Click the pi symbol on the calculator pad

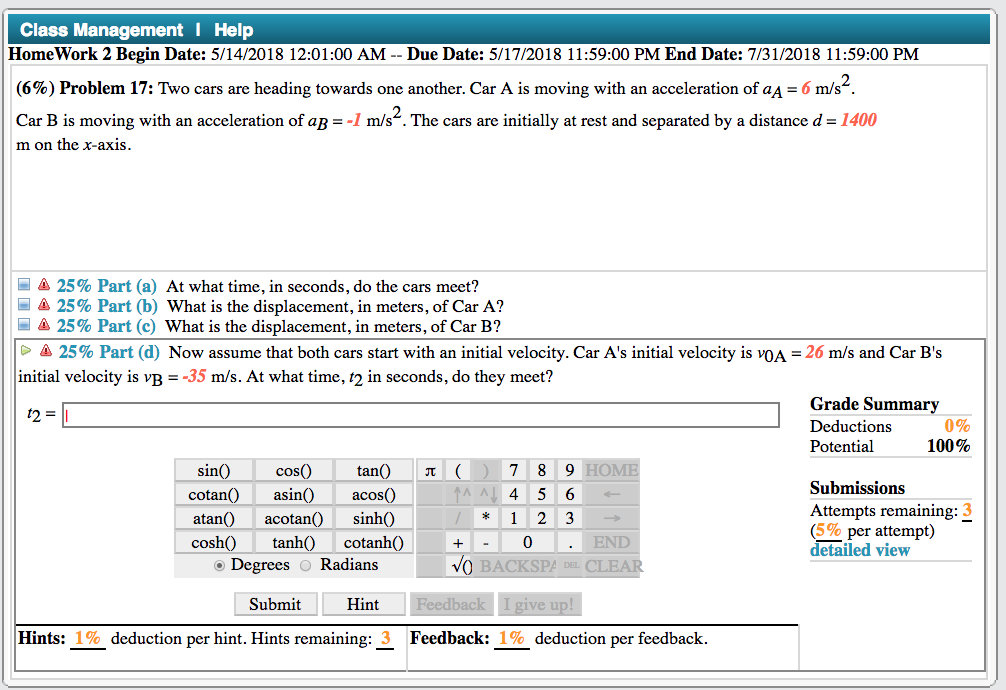pyautogui.click(x=429, y=470)
